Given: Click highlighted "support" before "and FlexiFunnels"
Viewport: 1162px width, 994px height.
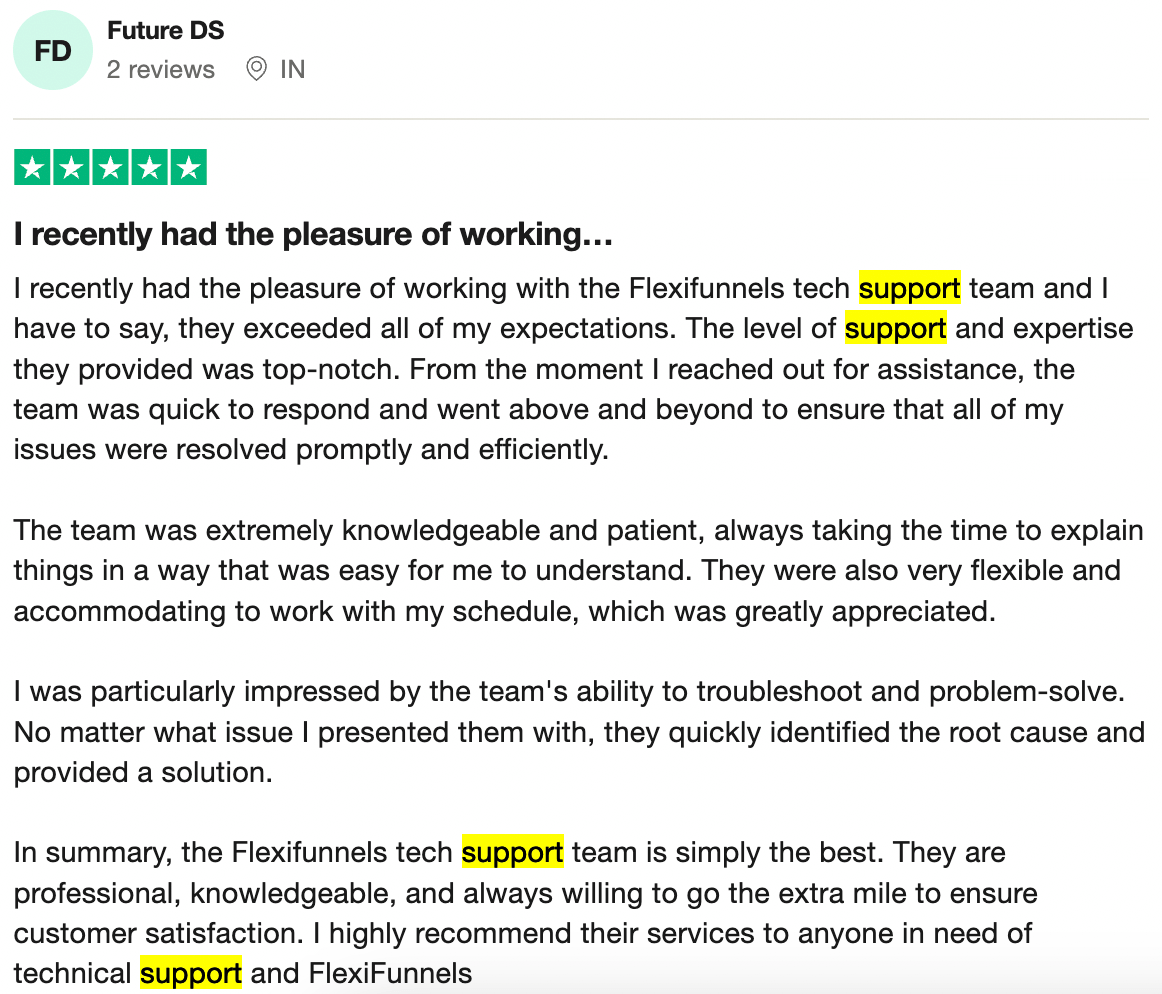Looking at the screenshot, I should point(190,973).
